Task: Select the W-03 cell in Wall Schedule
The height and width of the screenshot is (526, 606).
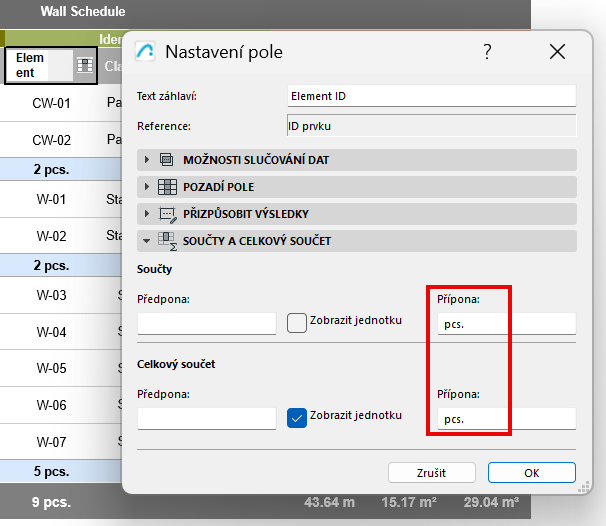Action: click(51, 295)
